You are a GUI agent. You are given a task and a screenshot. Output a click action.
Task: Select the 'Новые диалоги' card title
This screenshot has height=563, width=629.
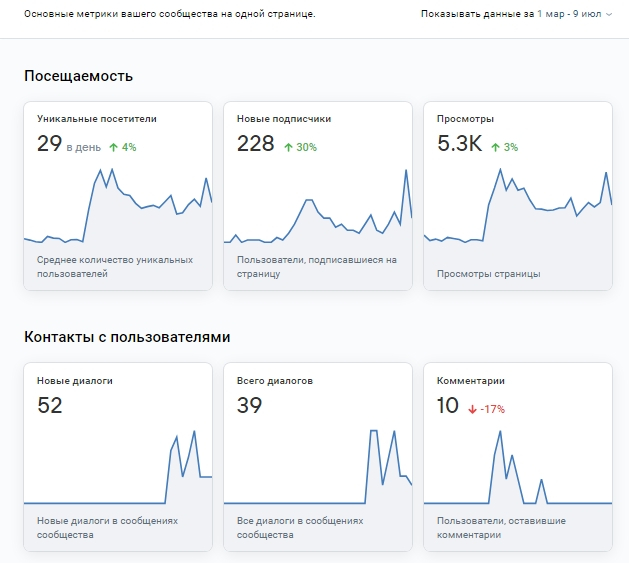coord(75,380)
